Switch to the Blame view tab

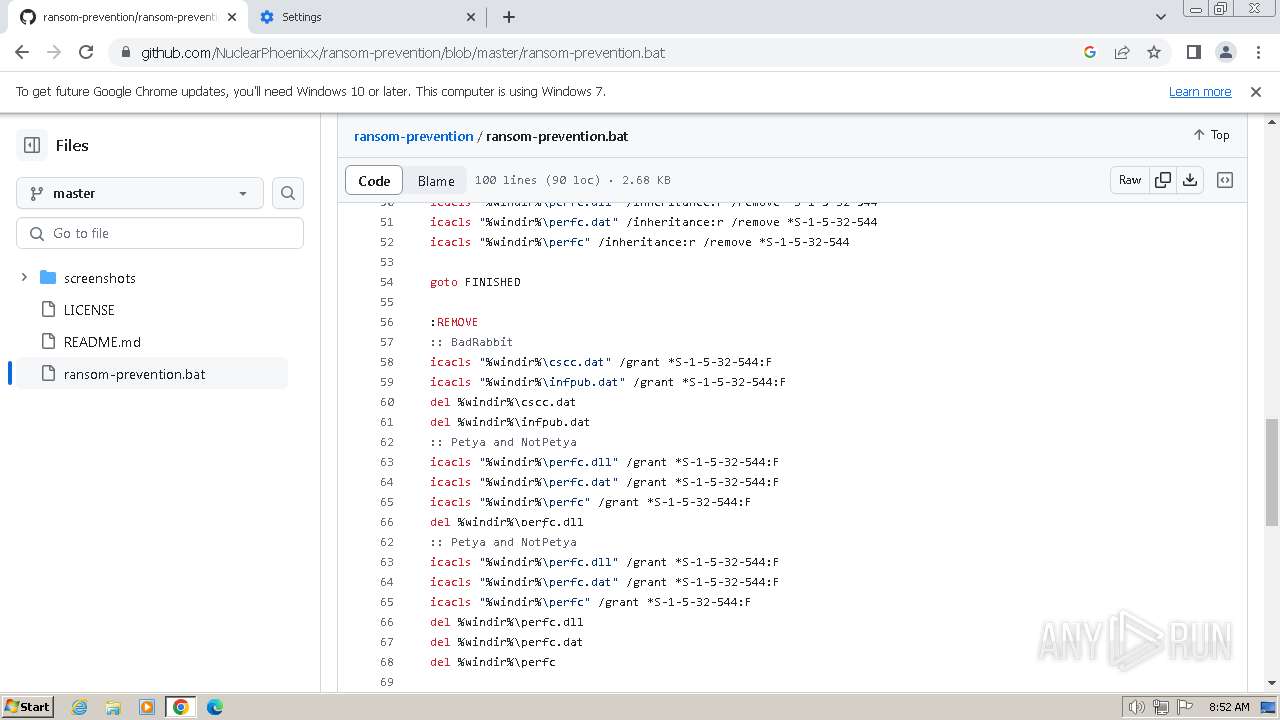436,180
